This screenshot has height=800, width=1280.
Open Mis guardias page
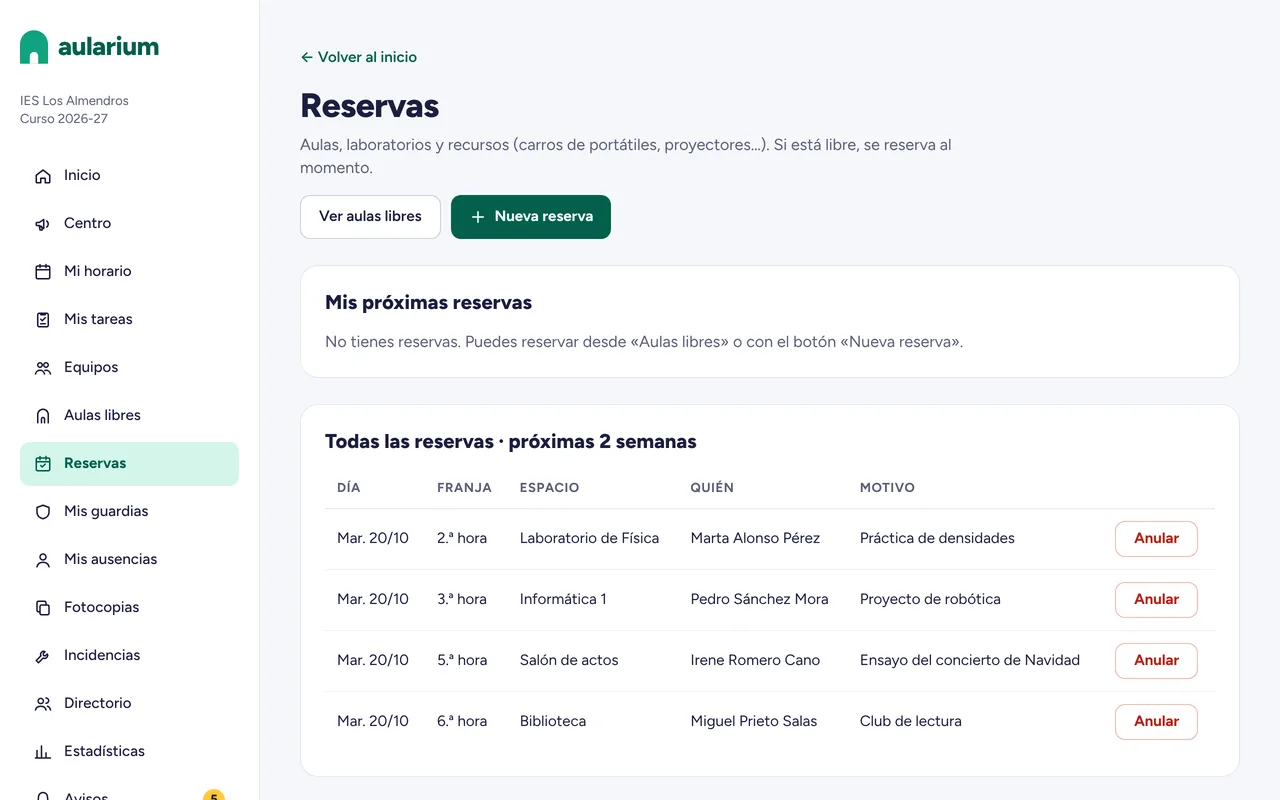pyautogui.click(x=129, y=512)
